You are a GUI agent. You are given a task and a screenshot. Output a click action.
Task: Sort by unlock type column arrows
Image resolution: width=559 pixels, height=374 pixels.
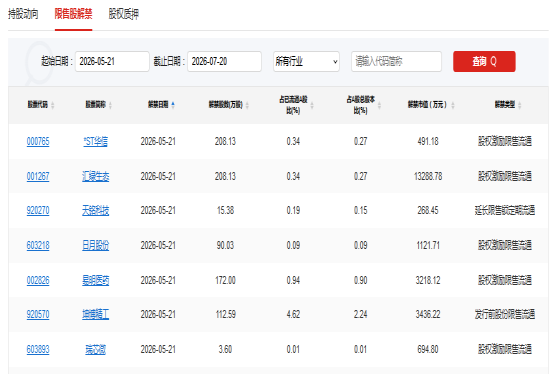519,105
